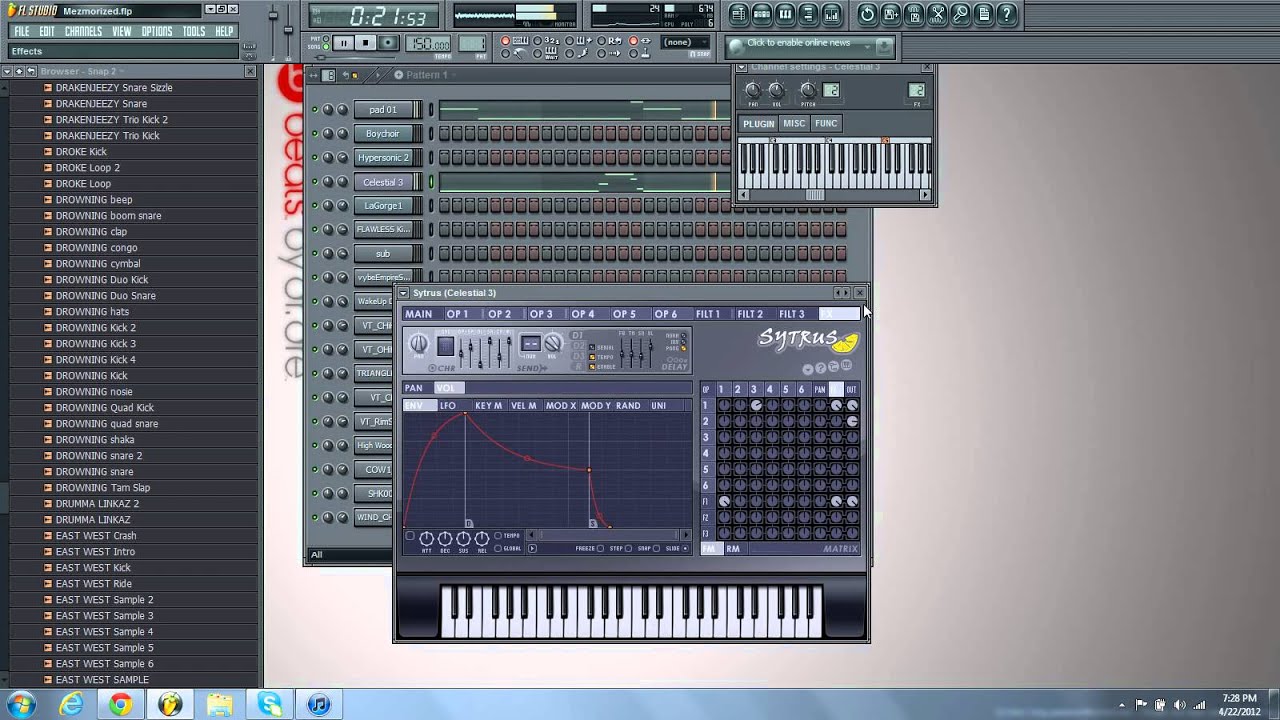Screen dimensions: 1280x720
Task: Toggle the Sytrus envelope TEMPO option
Action: tap(499, 536)
